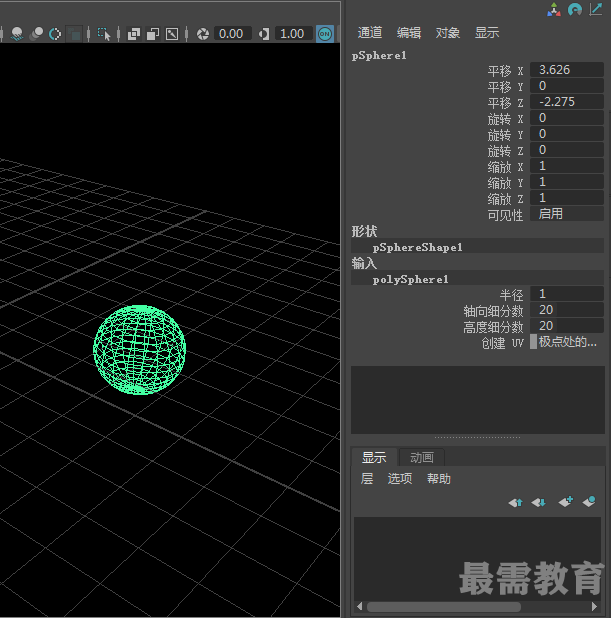This screenshot has width=611, height=618.
Task: Switch to the 显示 layer tab
Action: (x=374, y=458)
